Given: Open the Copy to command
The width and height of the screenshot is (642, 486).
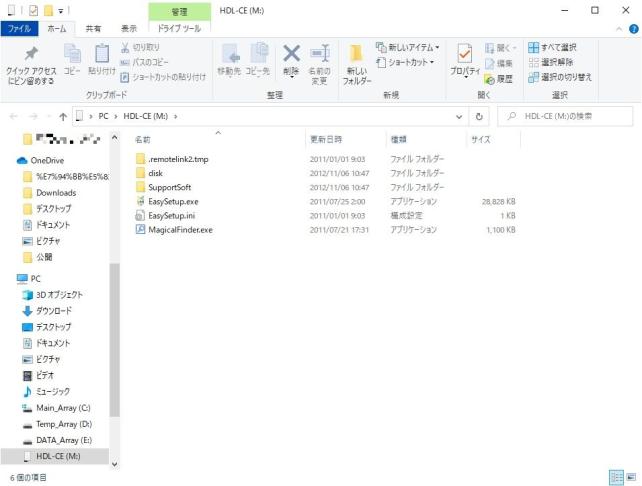Looking at the screenshot, I should point(258,60).
